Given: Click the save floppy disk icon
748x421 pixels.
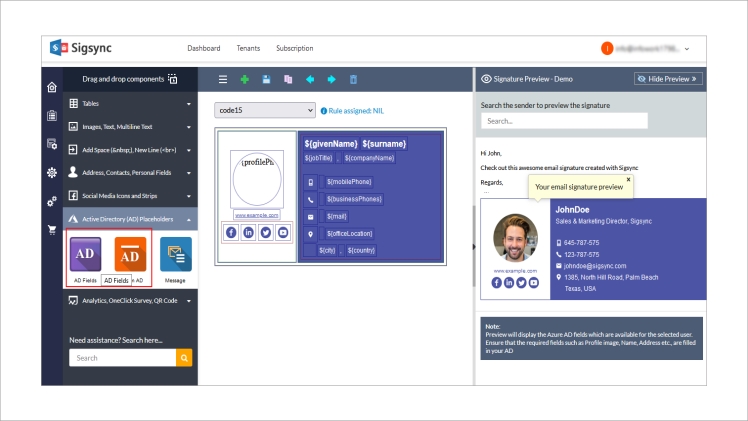Looking at the screenshot, I should pyautogui.click(x=266, y=79).
